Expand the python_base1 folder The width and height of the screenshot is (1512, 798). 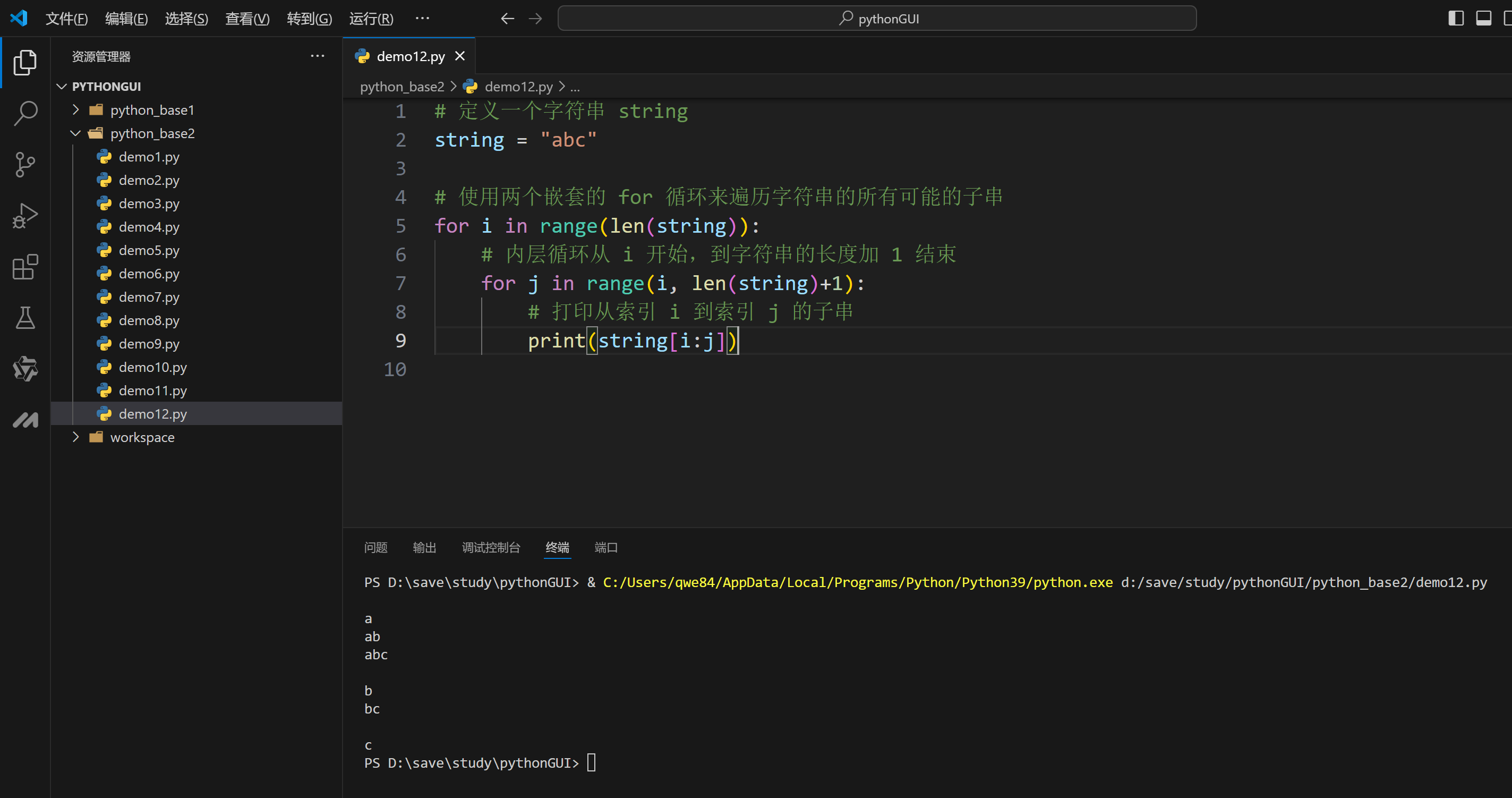coord(75,109)
